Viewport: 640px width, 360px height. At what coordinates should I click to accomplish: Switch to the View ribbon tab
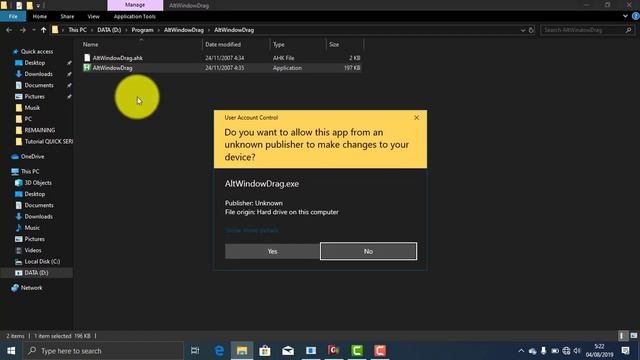click(x=93, y=16)
